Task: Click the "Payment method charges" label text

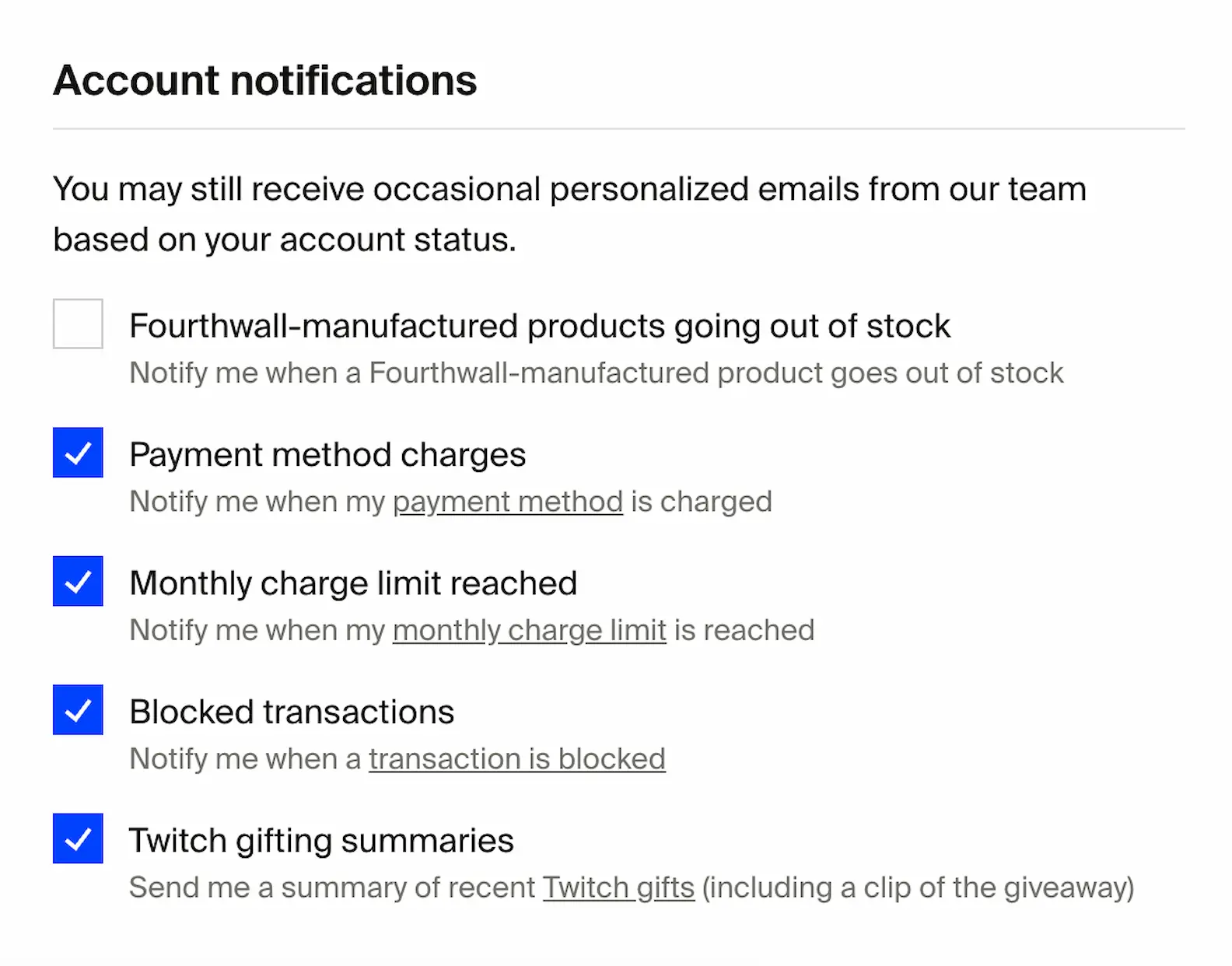Action: [327, 453]
